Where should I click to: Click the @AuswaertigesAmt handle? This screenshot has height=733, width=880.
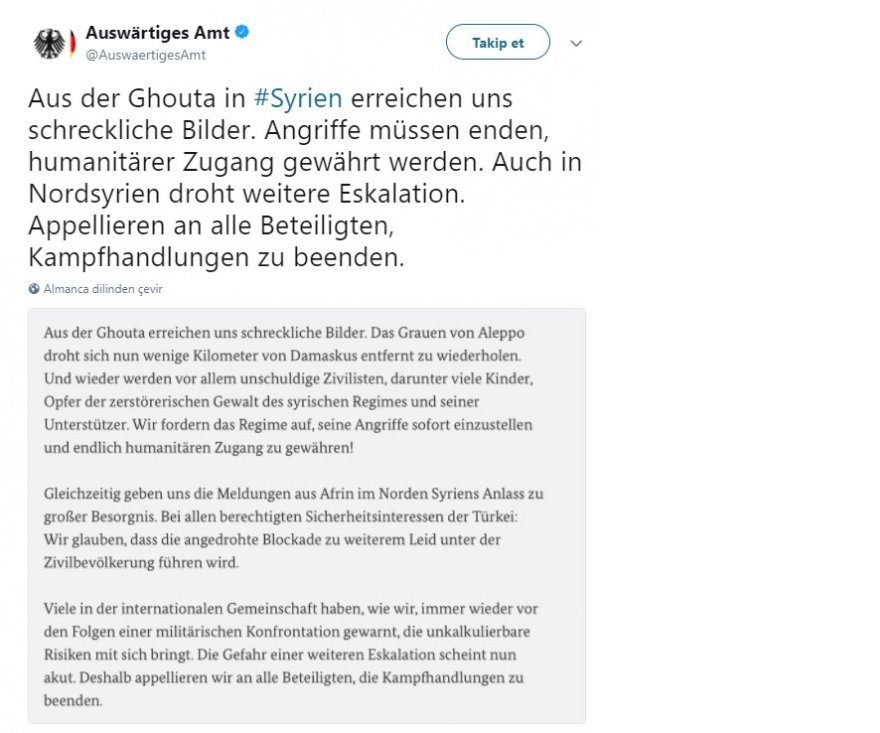tap(146, 55)
